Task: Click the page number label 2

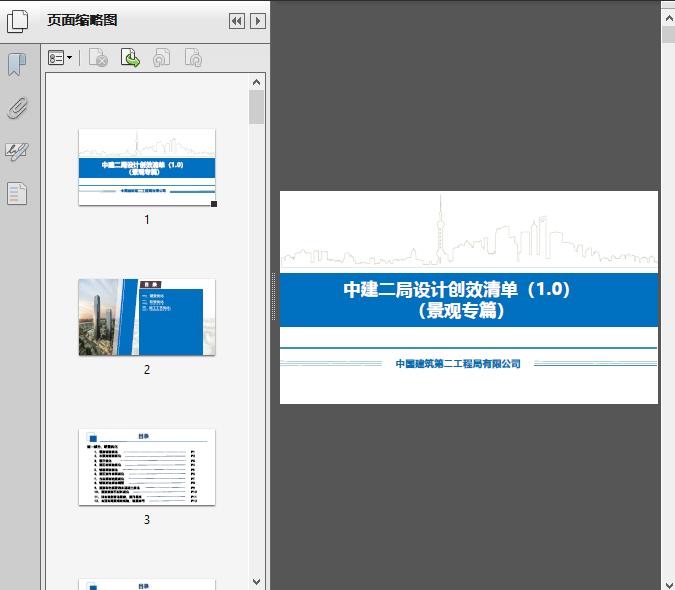Action: (147, 370)
